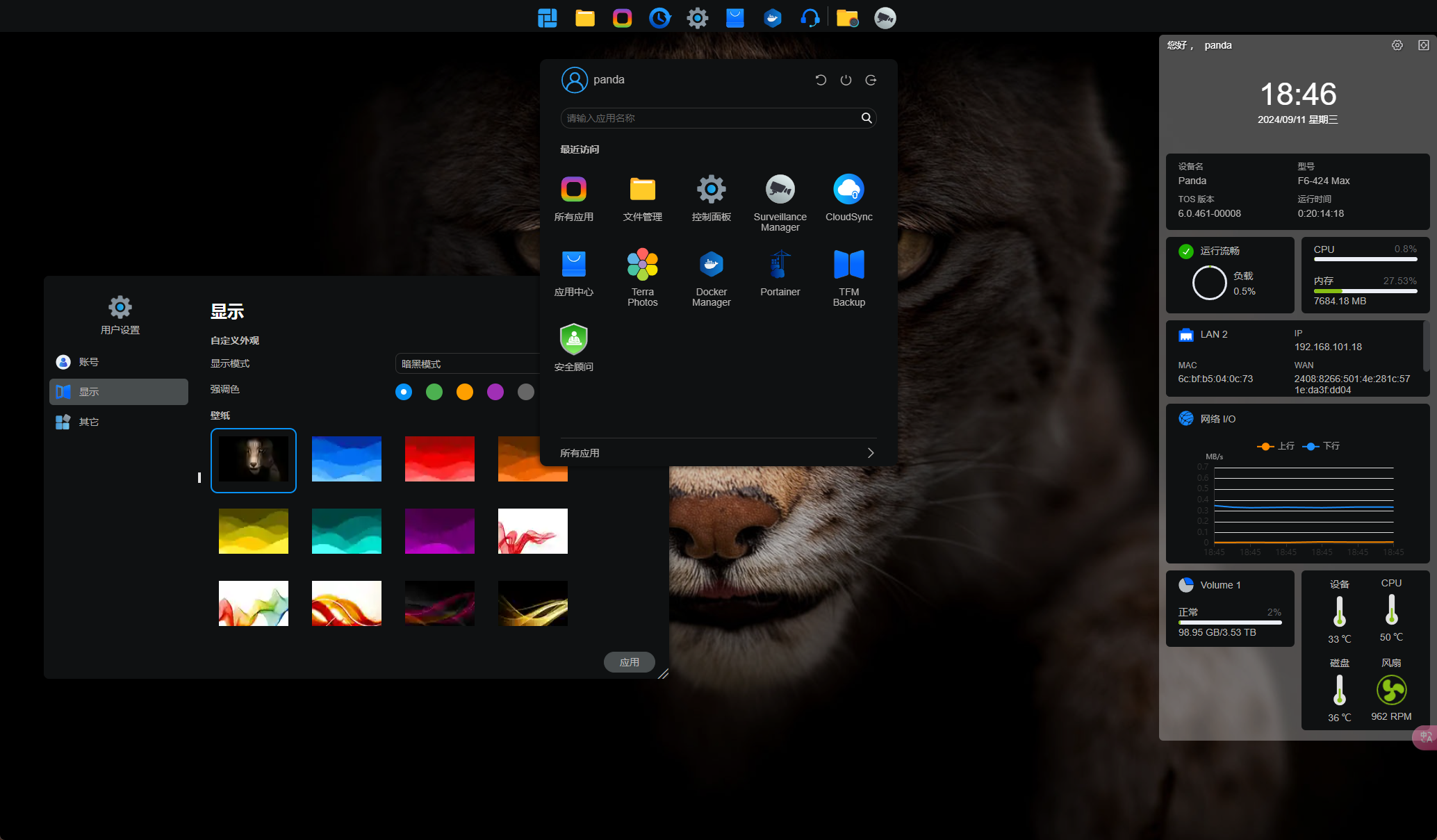Launch Terra Photos in start menu
The width and height of the screenshot is (1437, 840).
coord(643,278)
